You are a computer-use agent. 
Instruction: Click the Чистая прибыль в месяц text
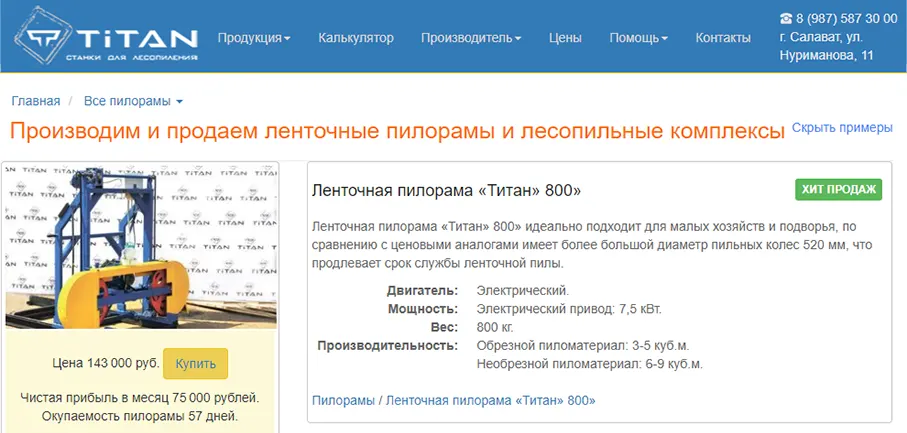(x=140, y=398)
